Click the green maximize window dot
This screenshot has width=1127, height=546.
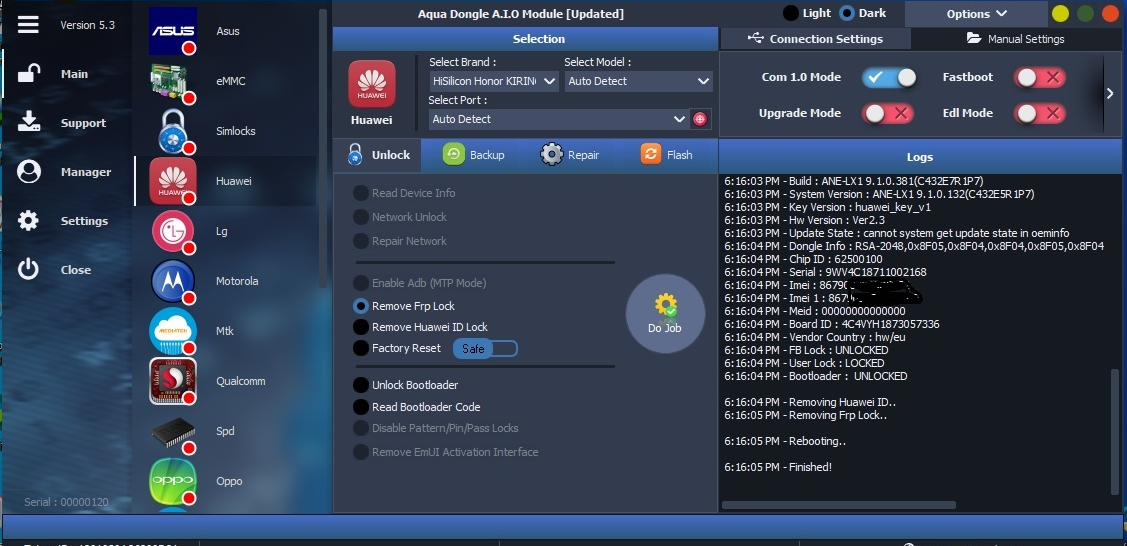tap(1085, 14)
